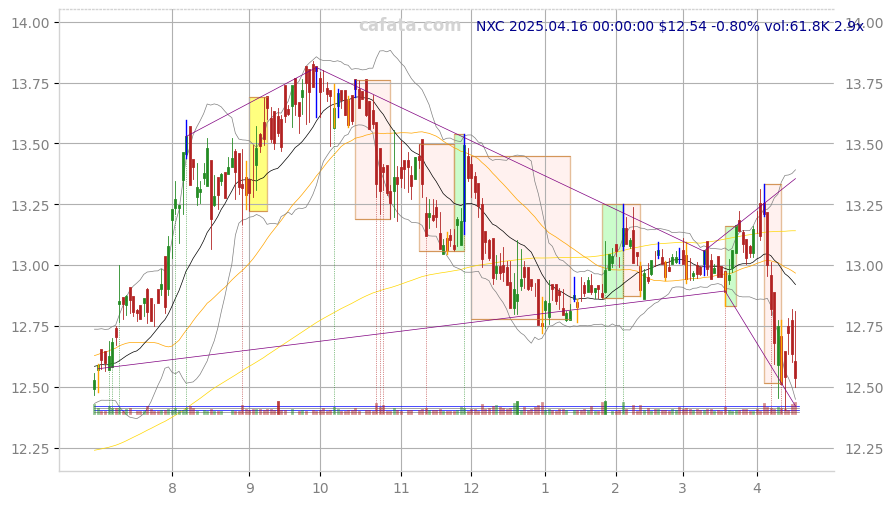Click the 12.75 label on the right axis
This screenshot has width=893, height=505.
click(864, 327)
